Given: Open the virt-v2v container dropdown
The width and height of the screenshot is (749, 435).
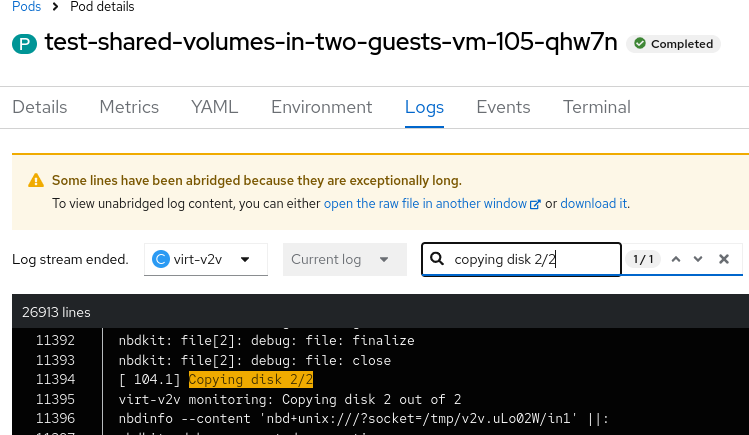Looking at the screenshot, I should 206,259.
